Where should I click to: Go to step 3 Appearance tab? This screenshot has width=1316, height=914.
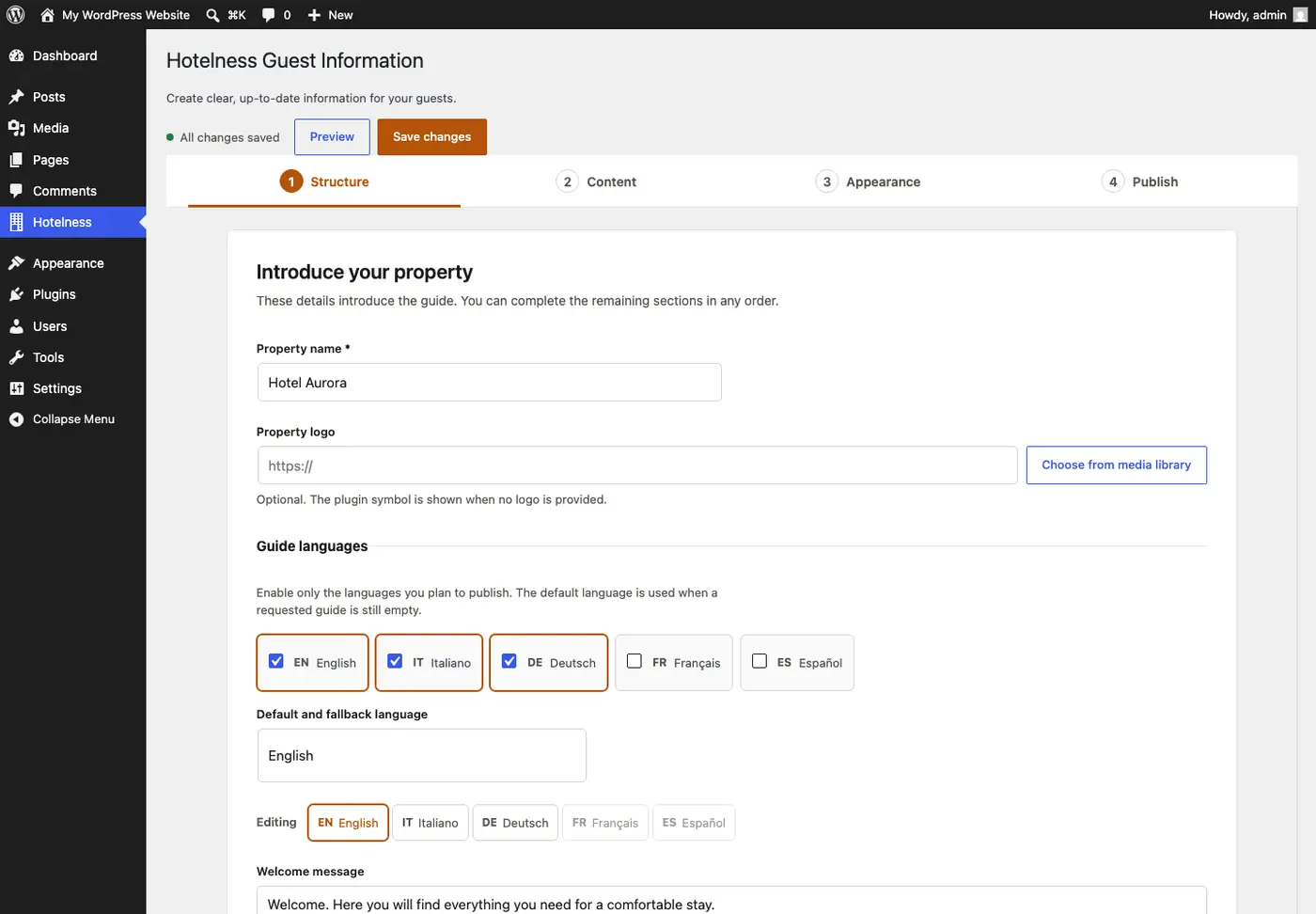868,181
